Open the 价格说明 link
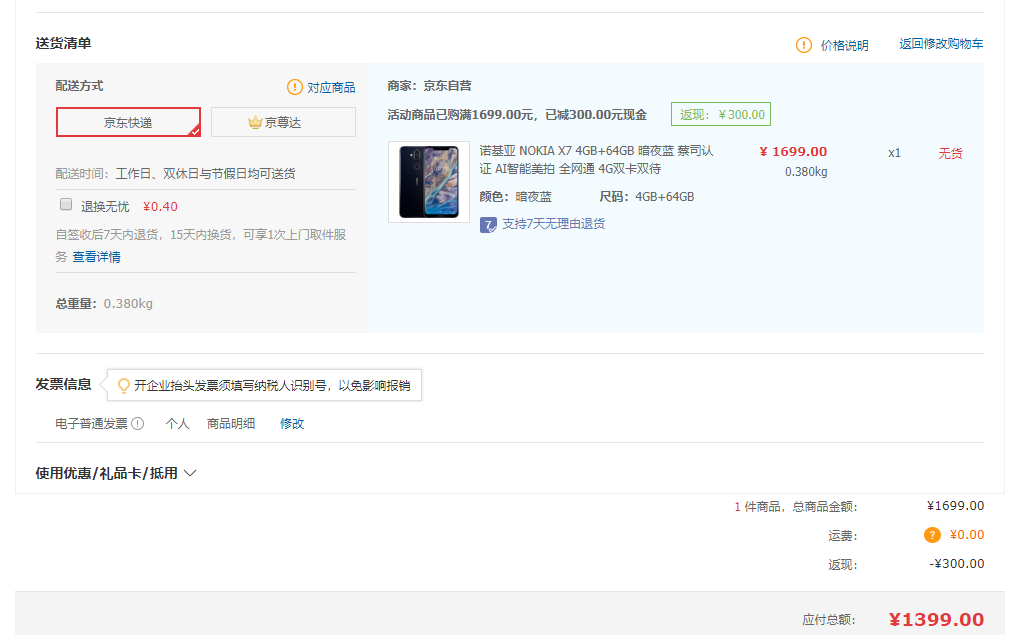 point(844,46)
